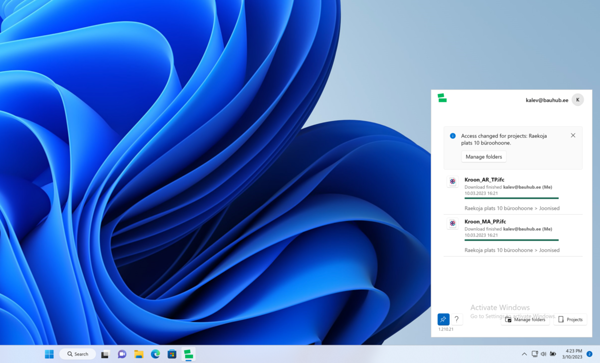Open folder path under Kroon_AR_TP.ifc
The image size is (600, 363).
[512, 208]
